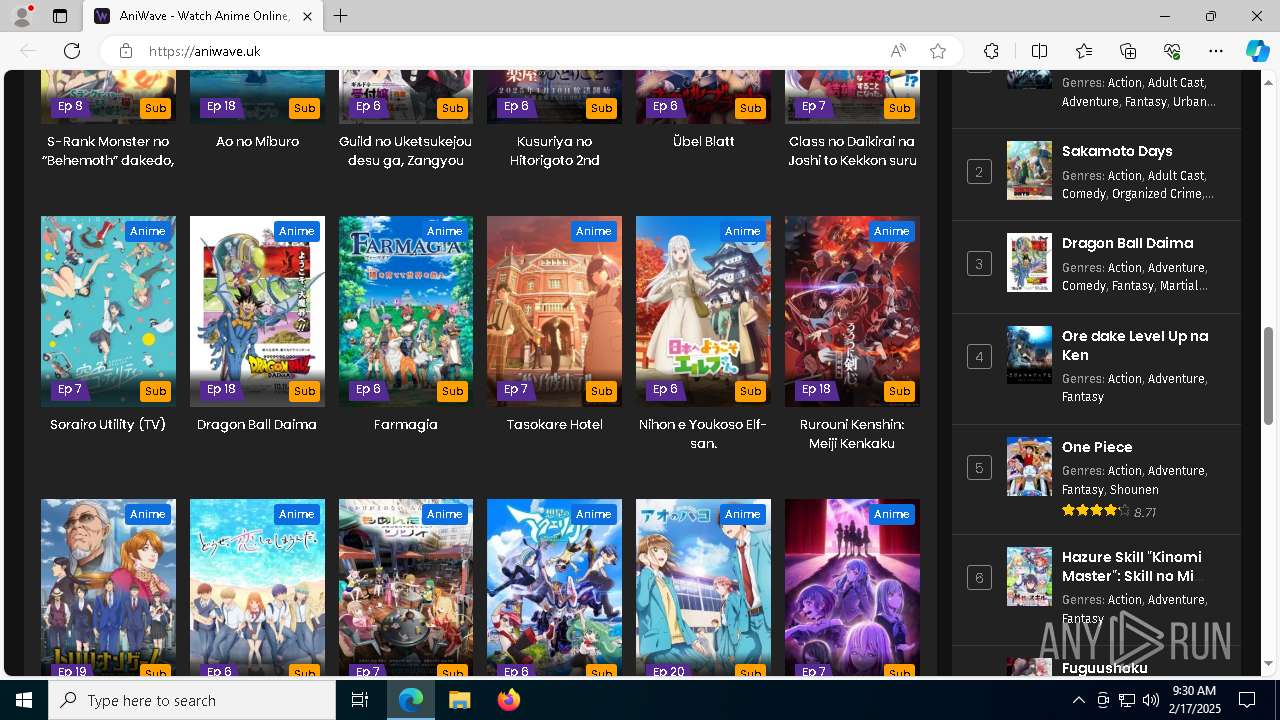Click the One Piece star rating

tap(1096, 511)
